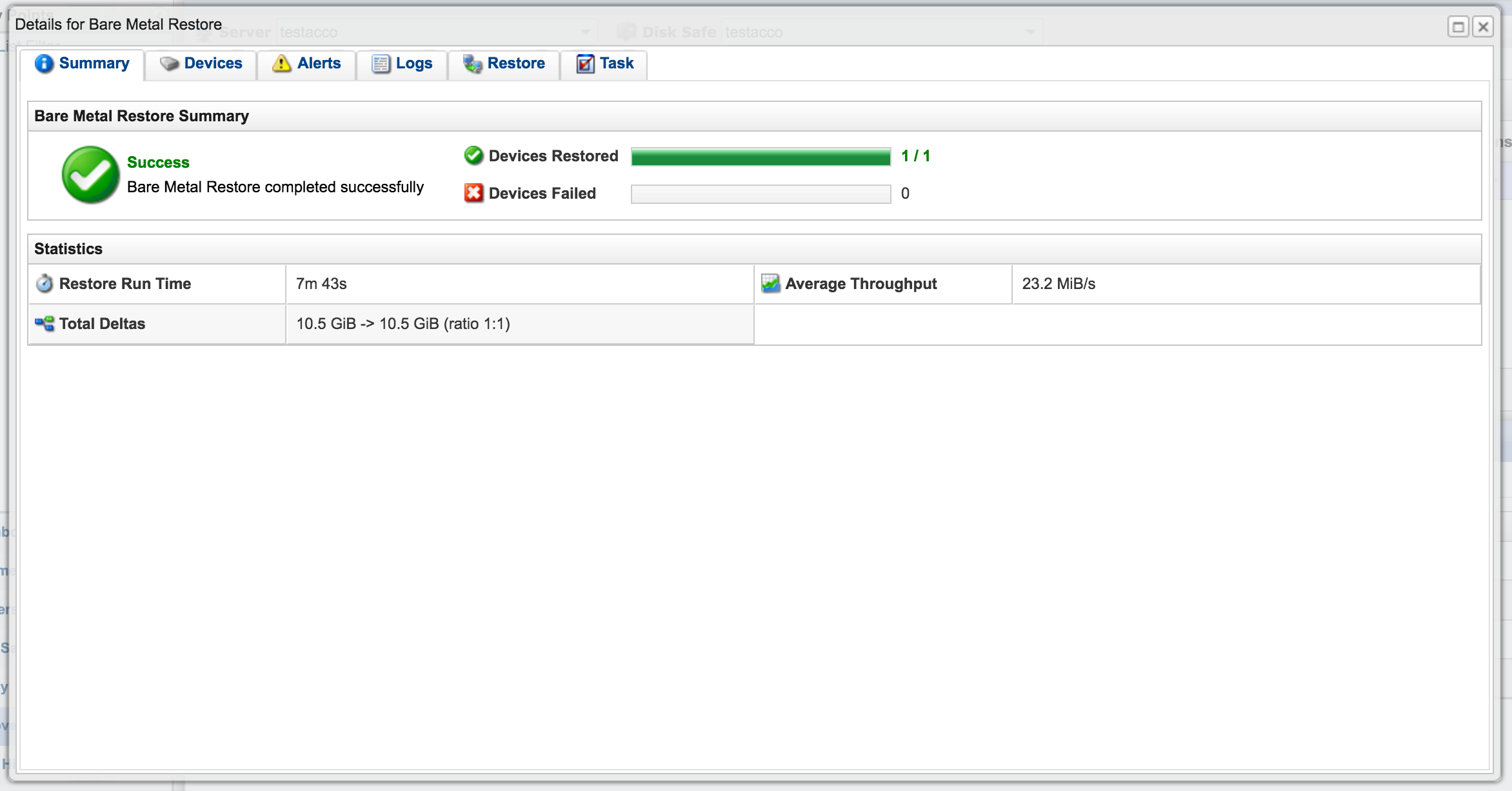This screenshot has width=1512, height=791.
Task: Click the blue info icon on Summary tab
Action: [x=44, y=64]
